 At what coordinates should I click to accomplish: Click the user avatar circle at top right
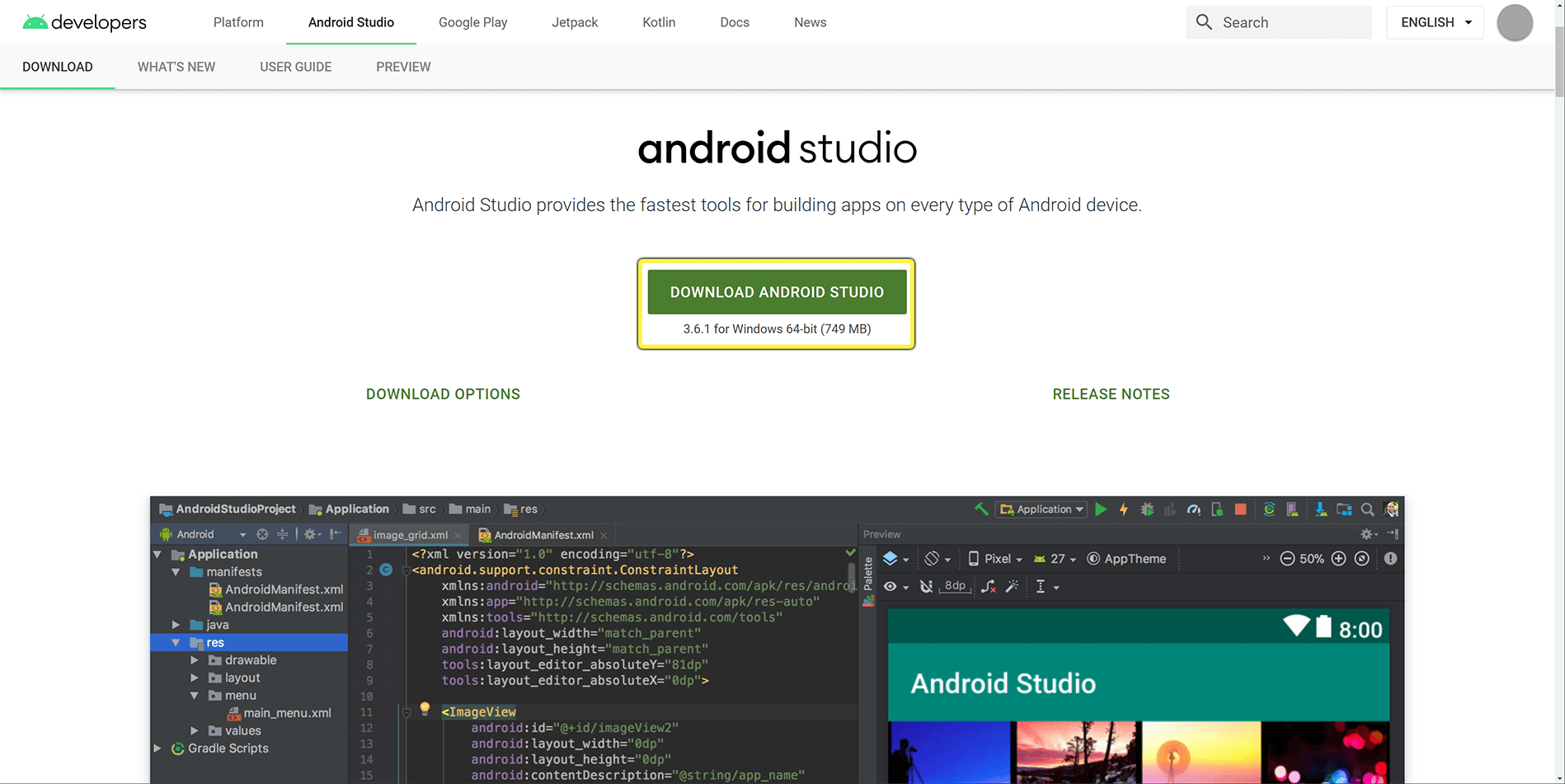pyautogui.click(x=1515, y=22)
